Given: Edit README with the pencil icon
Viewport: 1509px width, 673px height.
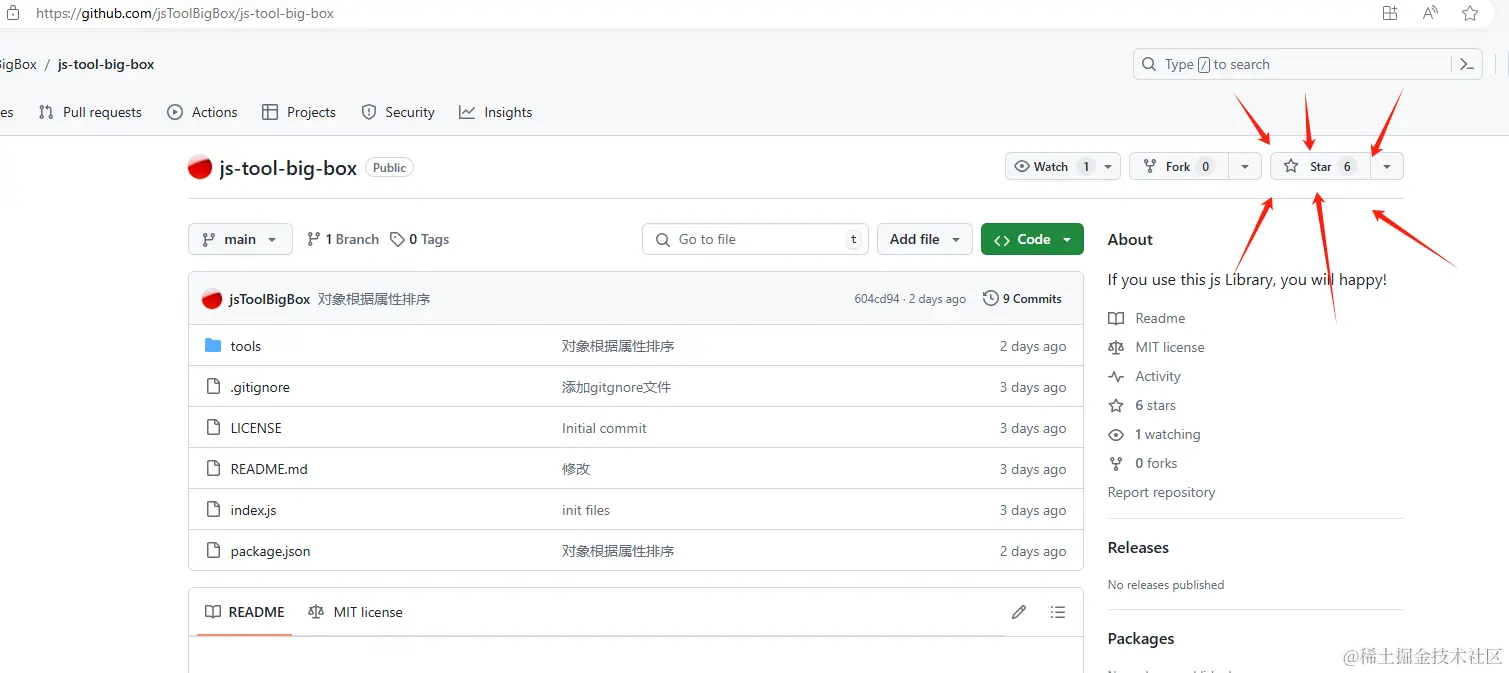Looking at the screenshot, I should pos(1019,612).
